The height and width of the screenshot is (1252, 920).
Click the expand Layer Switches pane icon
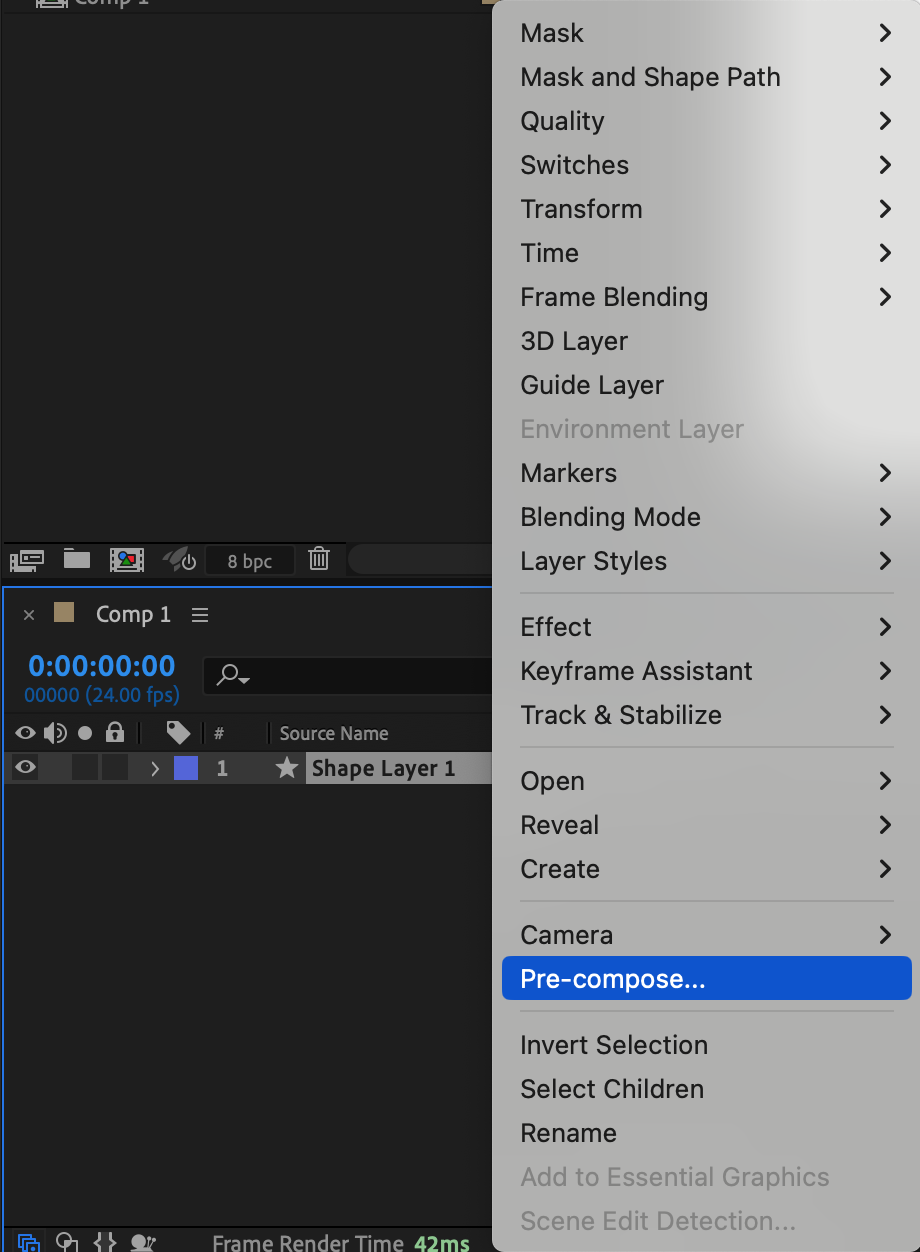(29, 1243)
